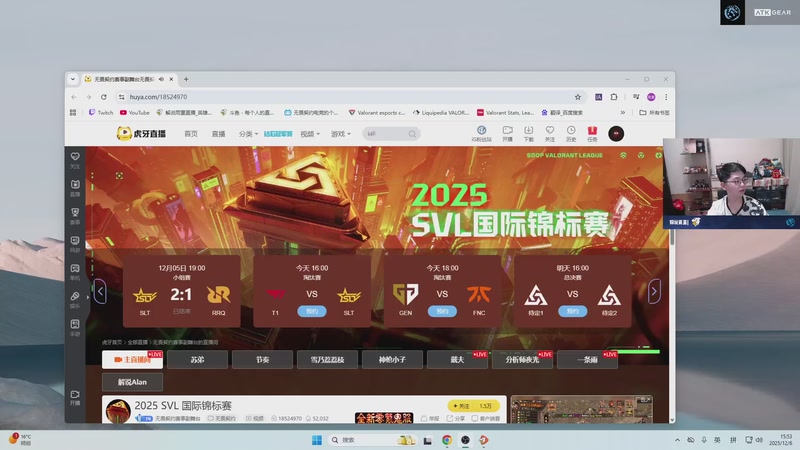
Task: Switch to the 解说Alan stream tab
Action: point(132,382)
